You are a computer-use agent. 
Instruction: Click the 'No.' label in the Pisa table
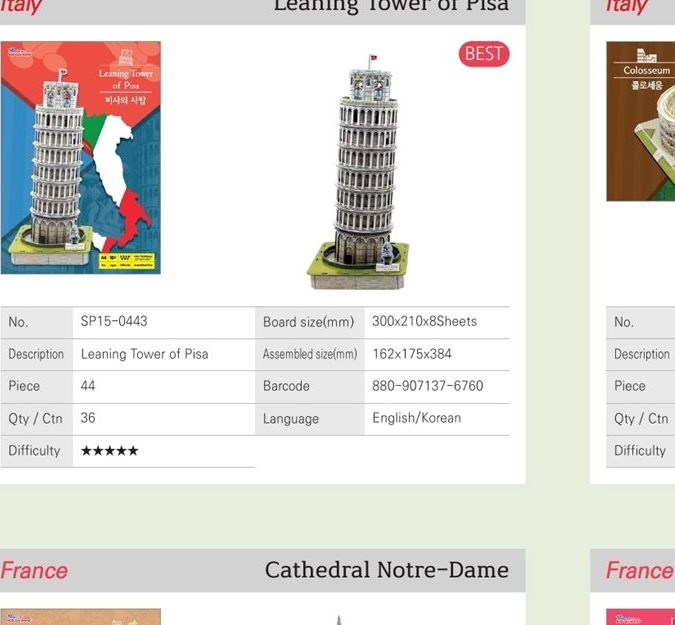(18, 322)
